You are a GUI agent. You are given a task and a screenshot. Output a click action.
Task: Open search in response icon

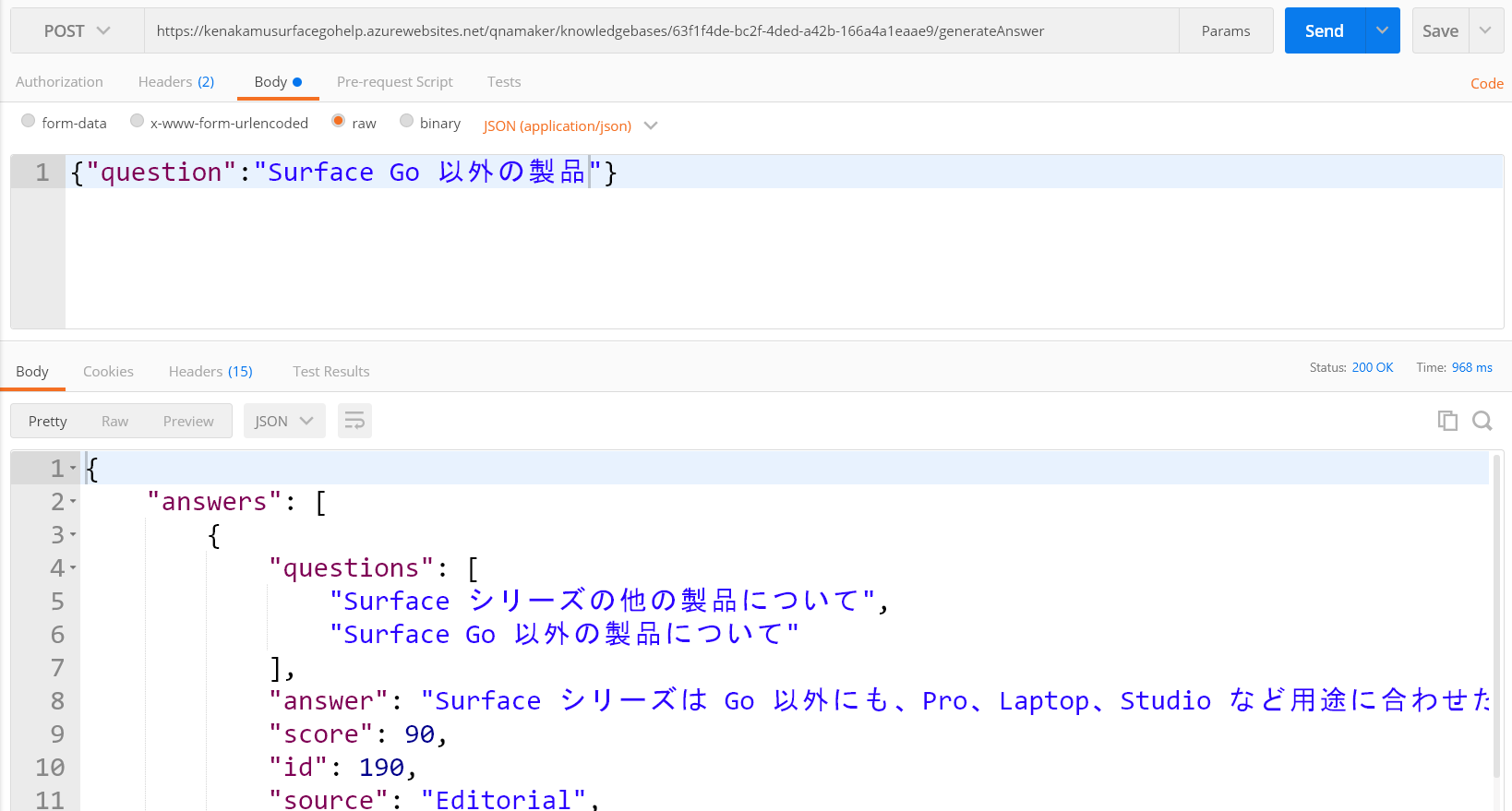click(x=1482, y=421)
